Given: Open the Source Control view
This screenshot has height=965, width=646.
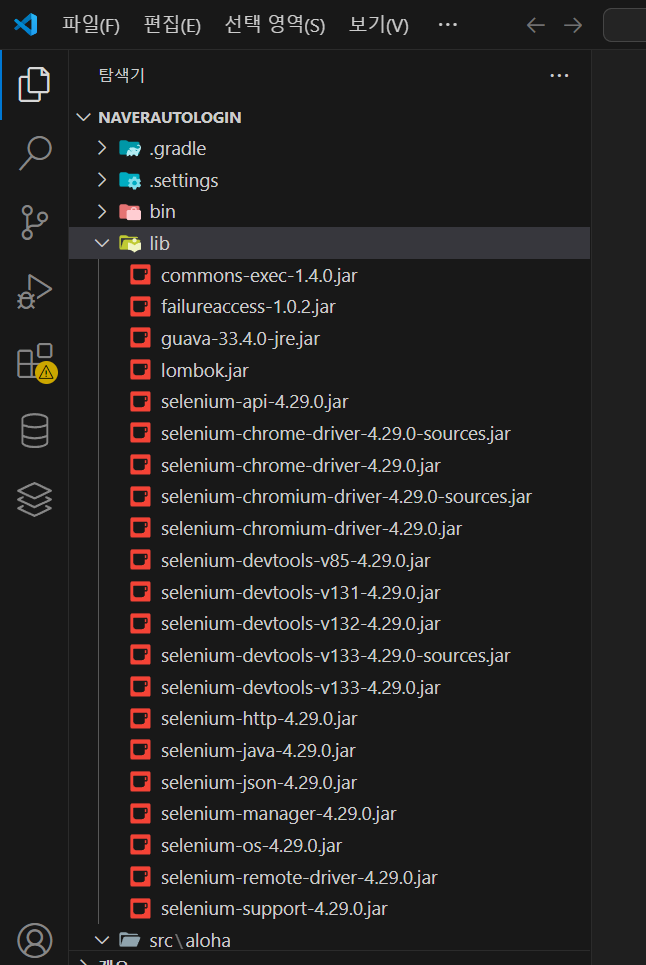Looking at the screenshot, I should coord(34,222).
